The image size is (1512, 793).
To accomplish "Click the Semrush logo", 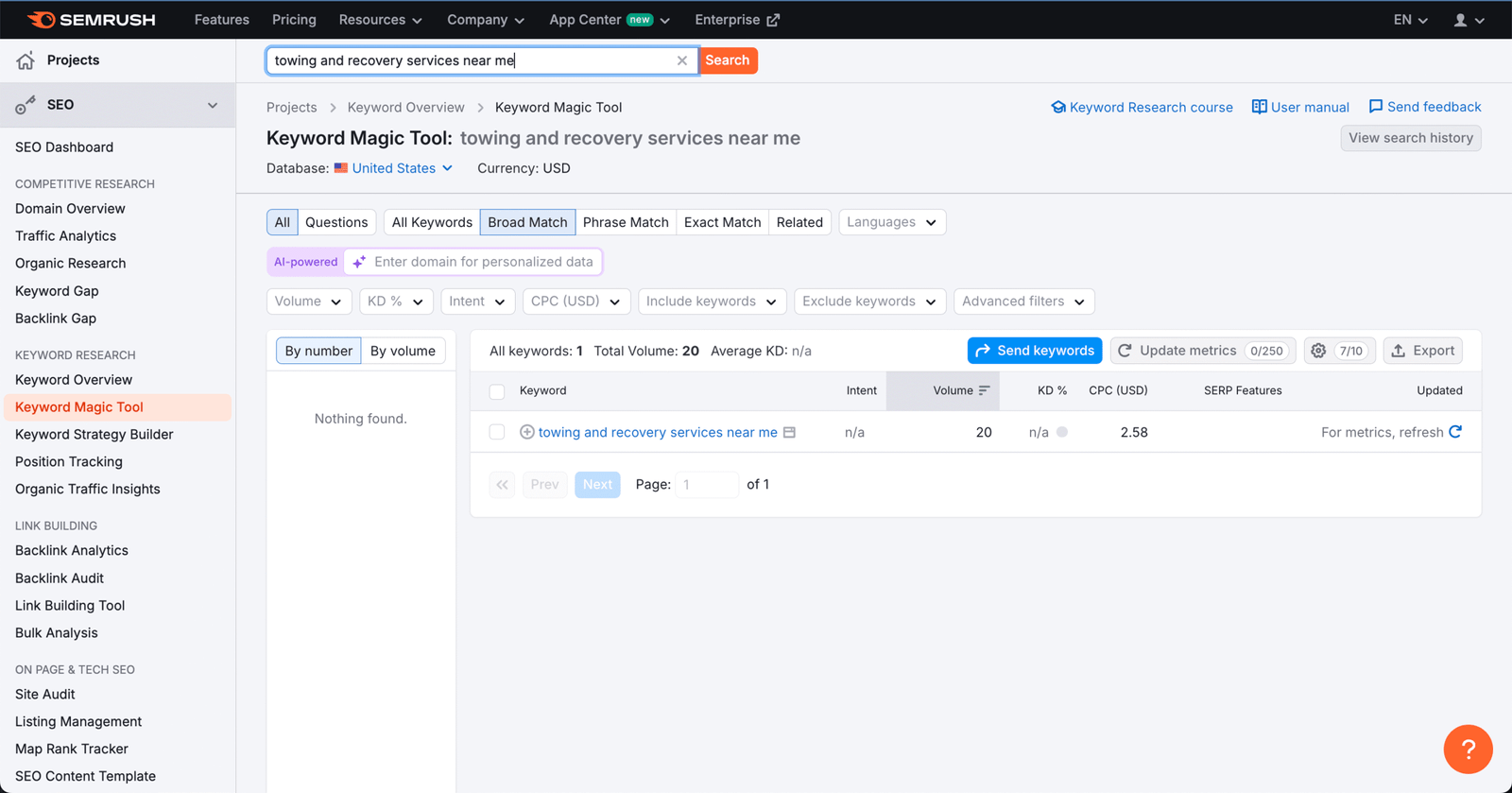I will click(91, 20).
